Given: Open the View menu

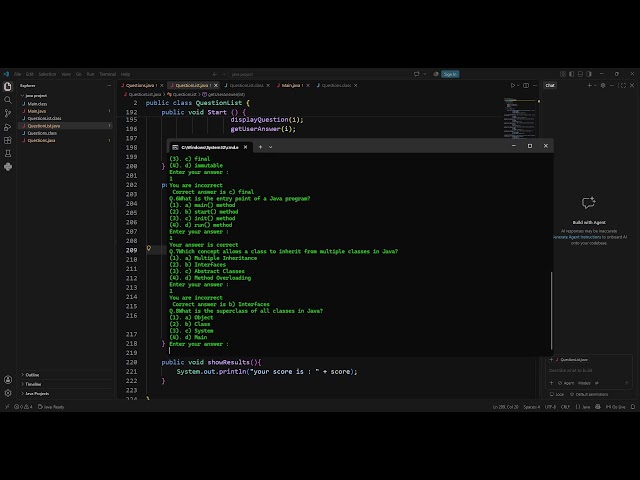Looking at the screenshot, I should tap(66, 74).
